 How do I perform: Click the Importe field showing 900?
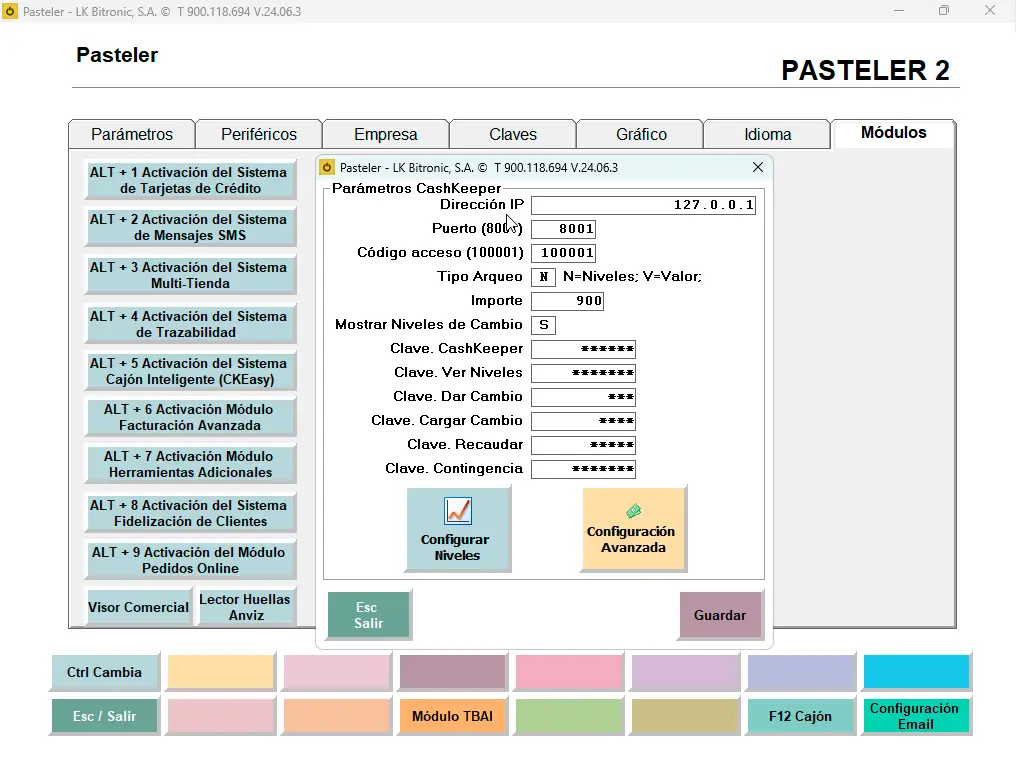(567, 301)
